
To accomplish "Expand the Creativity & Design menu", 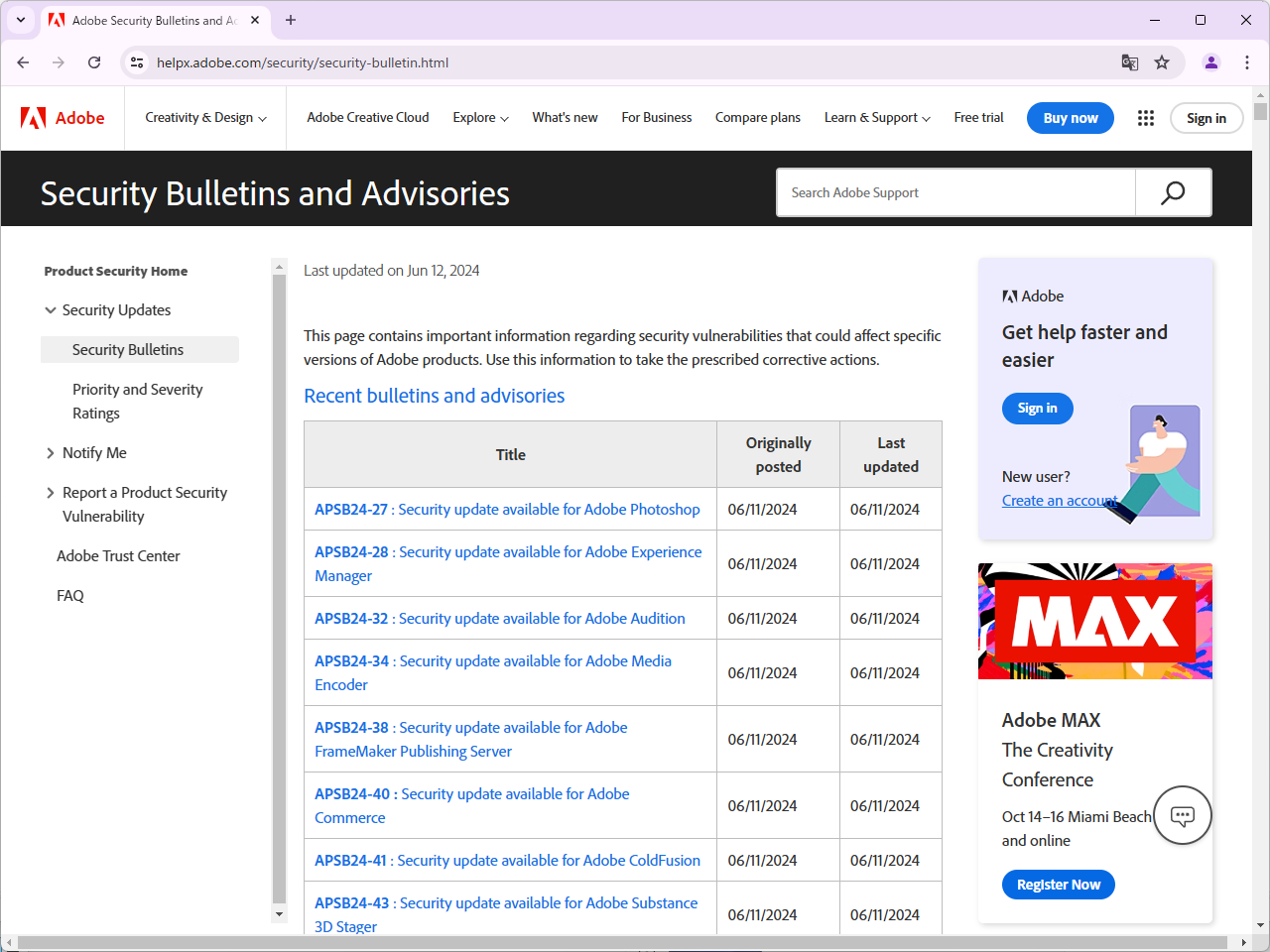I will point(206,117).
